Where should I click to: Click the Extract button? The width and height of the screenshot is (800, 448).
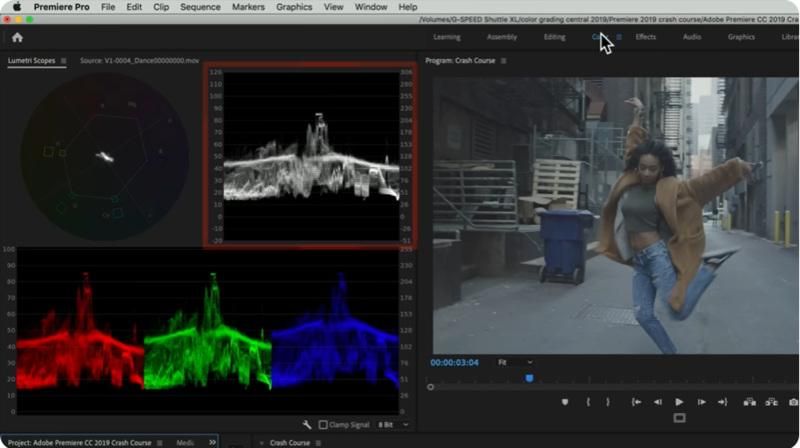coord(771,402)
